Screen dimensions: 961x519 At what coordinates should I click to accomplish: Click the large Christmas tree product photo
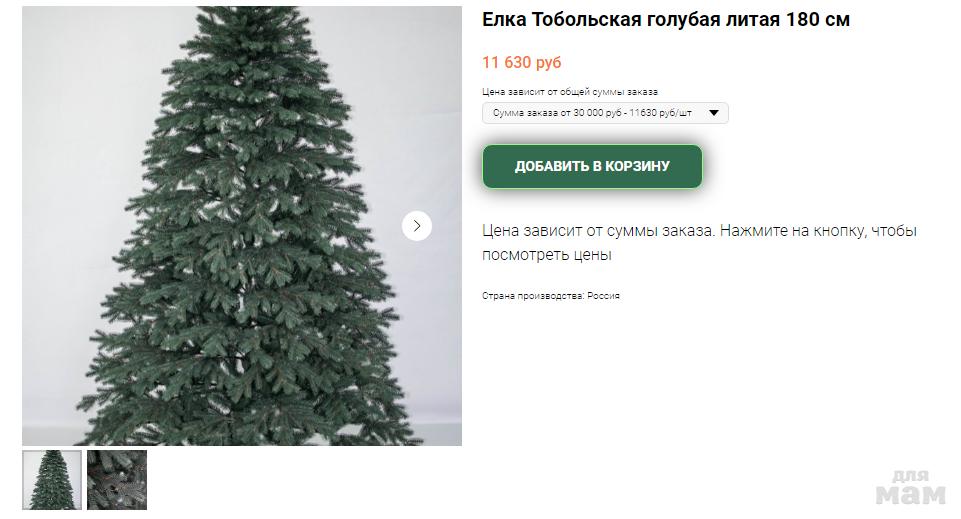pyautogui.click(x=242, y=226)
